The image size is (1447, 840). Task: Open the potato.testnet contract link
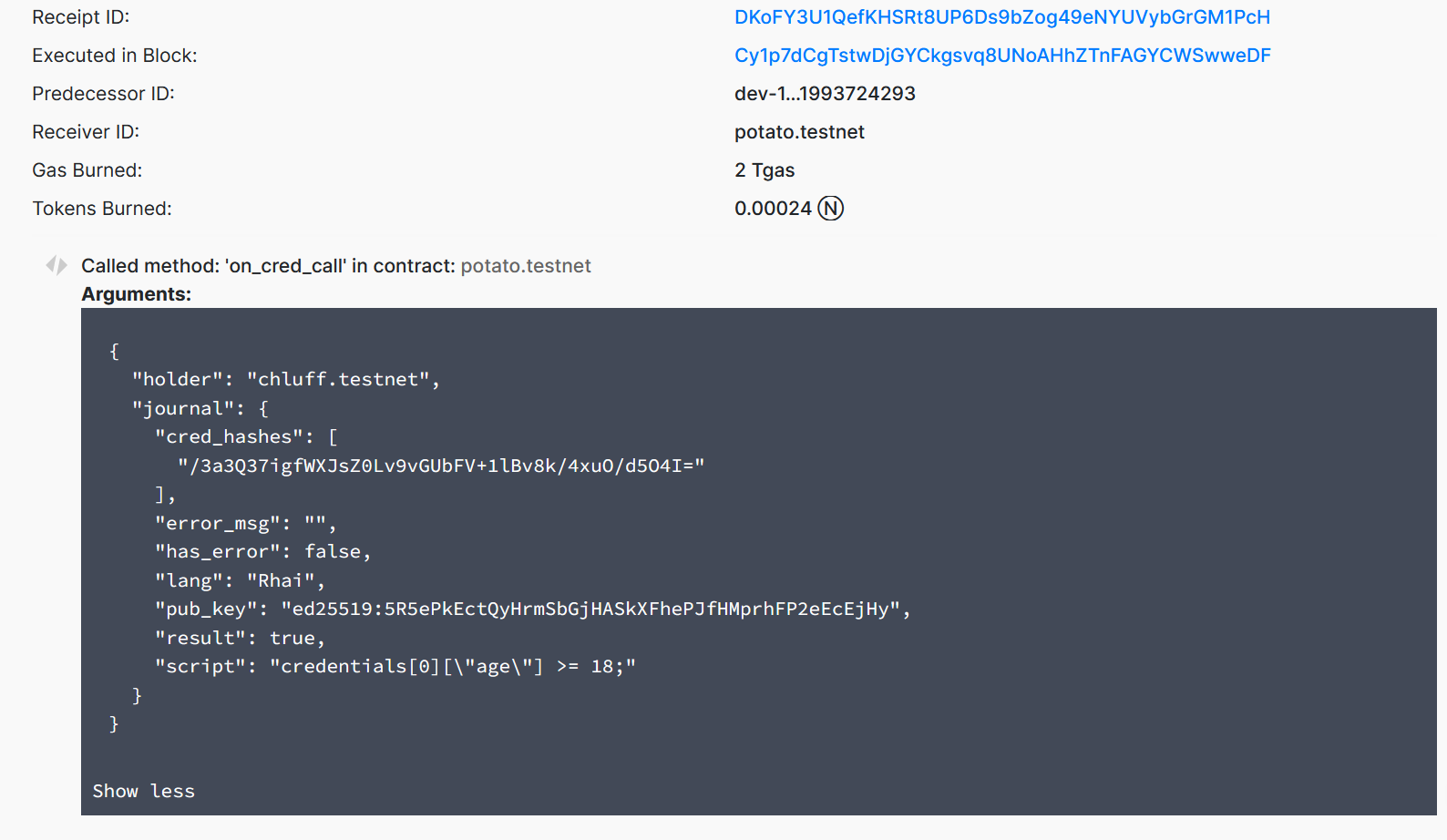click(525, 266)
